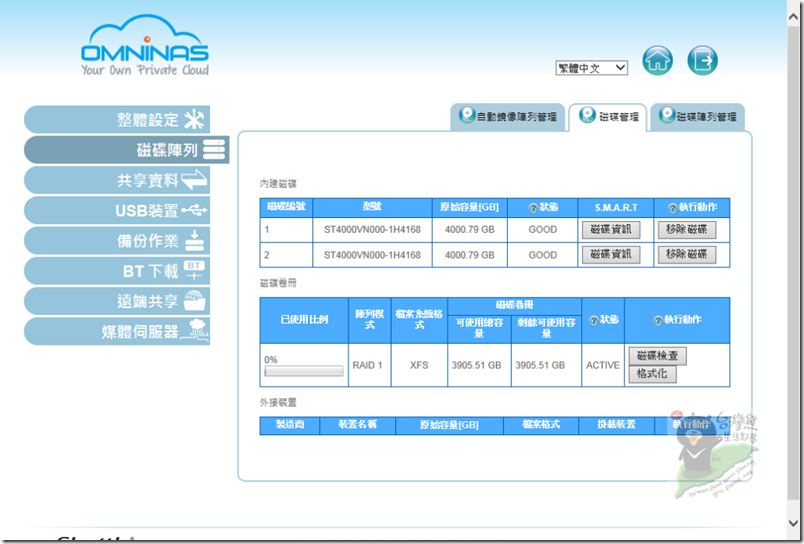Open BT 下載 sidebar item

(x=117, y=271)
